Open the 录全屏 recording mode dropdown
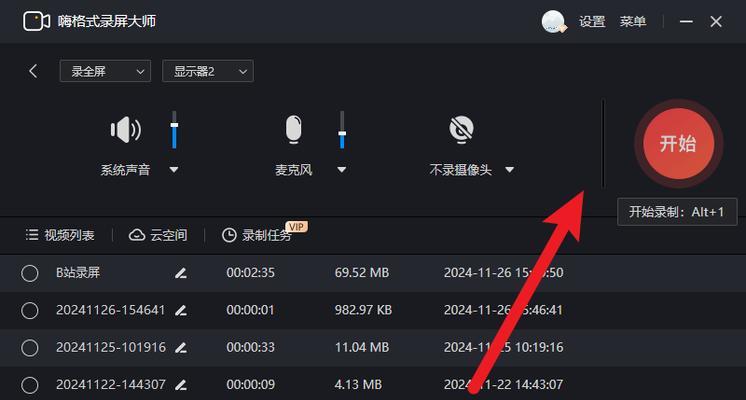 click(x=105, y=71)
